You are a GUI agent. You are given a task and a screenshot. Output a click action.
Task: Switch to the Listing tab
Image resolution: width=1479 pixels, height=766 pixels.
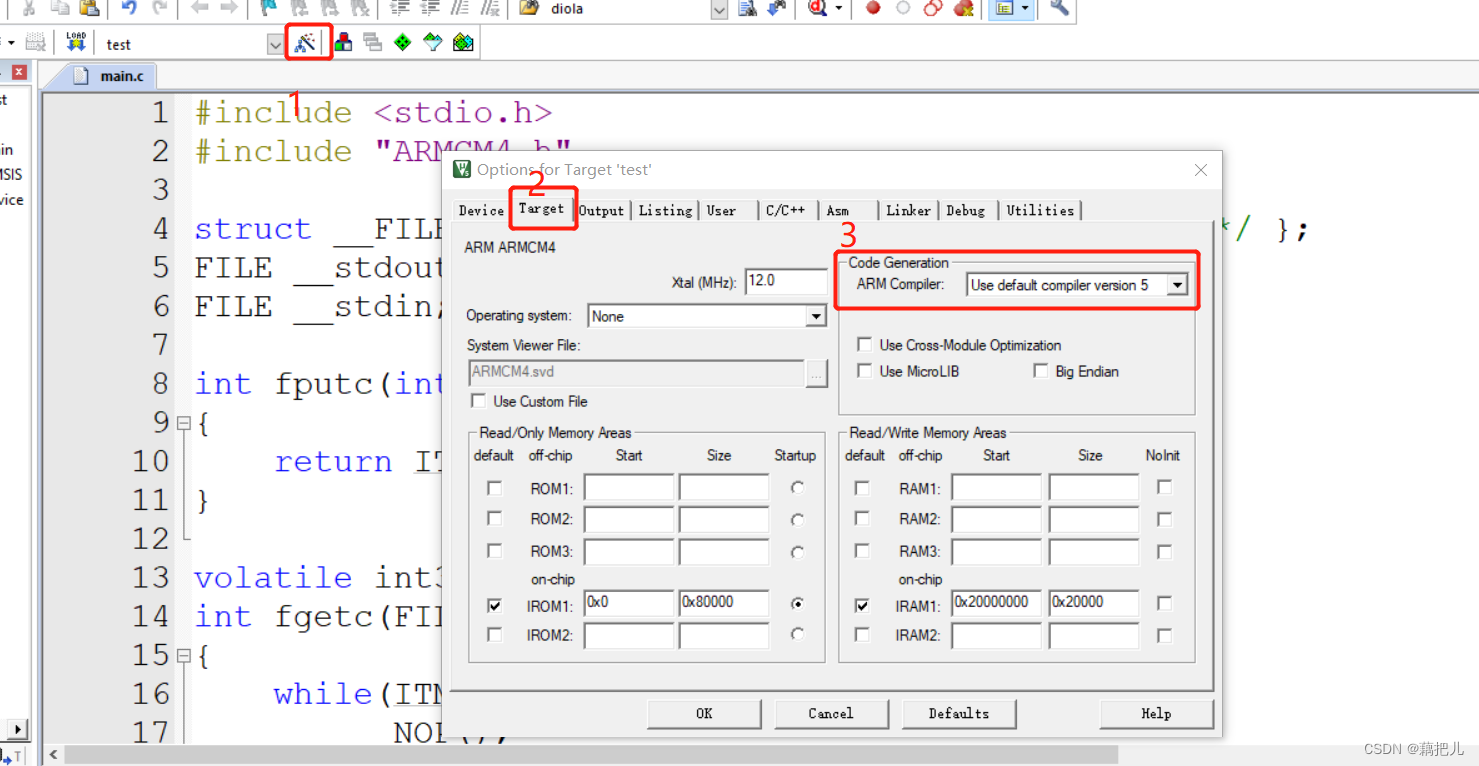point(665,210)
